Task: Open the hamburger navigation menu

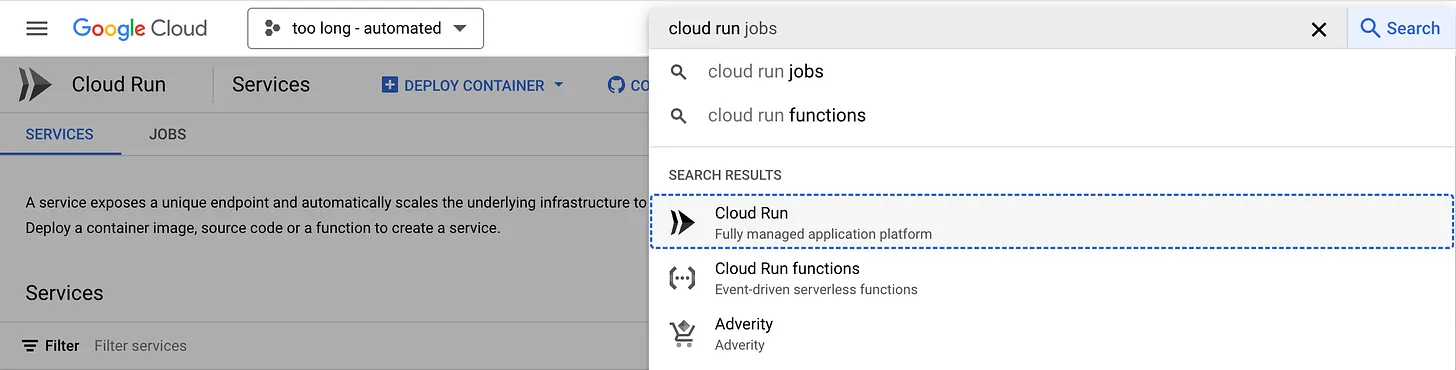Action: click(37, 28)
